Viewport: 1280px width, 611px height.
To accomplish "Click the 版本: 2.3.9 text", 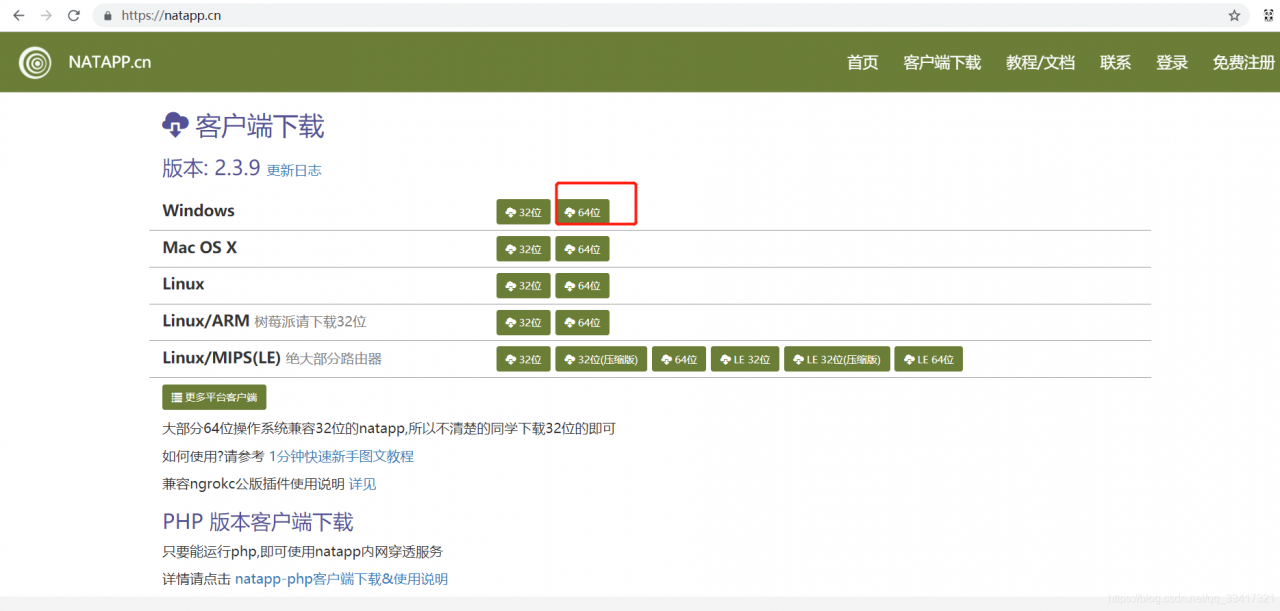I will (211, 168).
